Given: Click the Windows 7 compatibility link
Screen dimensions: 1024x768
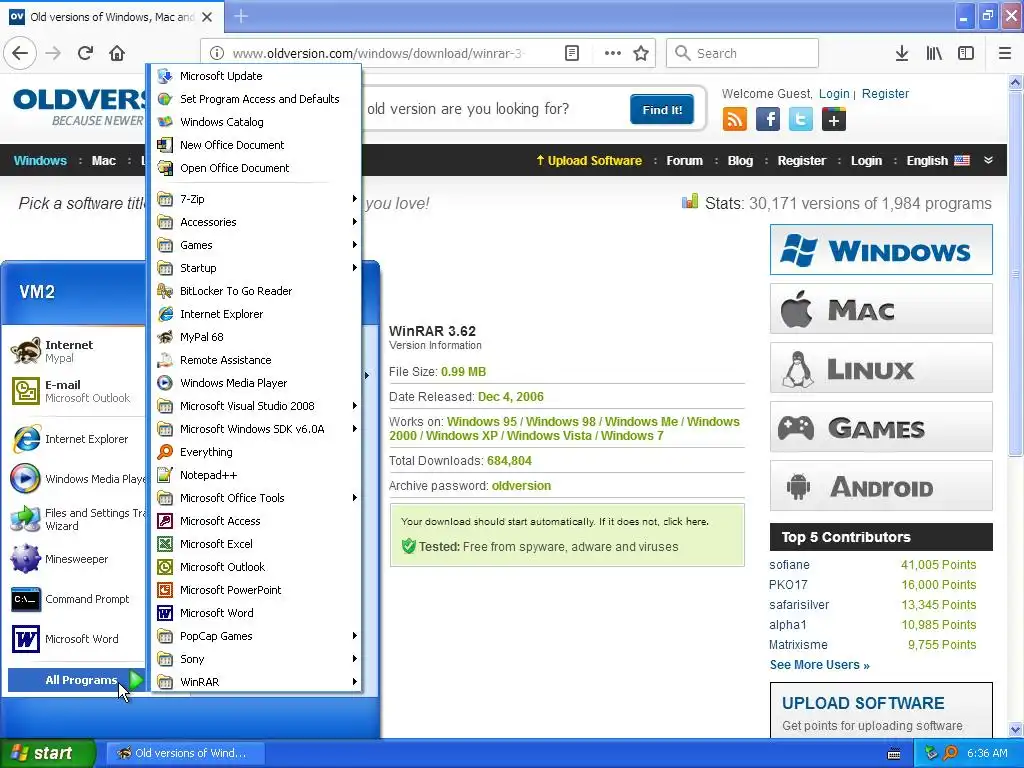Looking at the screenshot, I should coord(632,436).
